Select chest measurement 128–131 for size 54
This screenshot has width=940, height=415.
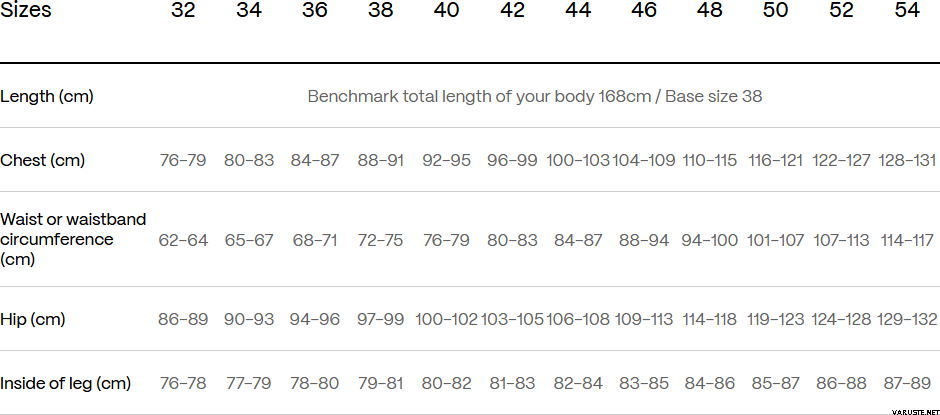click(907, 161)
